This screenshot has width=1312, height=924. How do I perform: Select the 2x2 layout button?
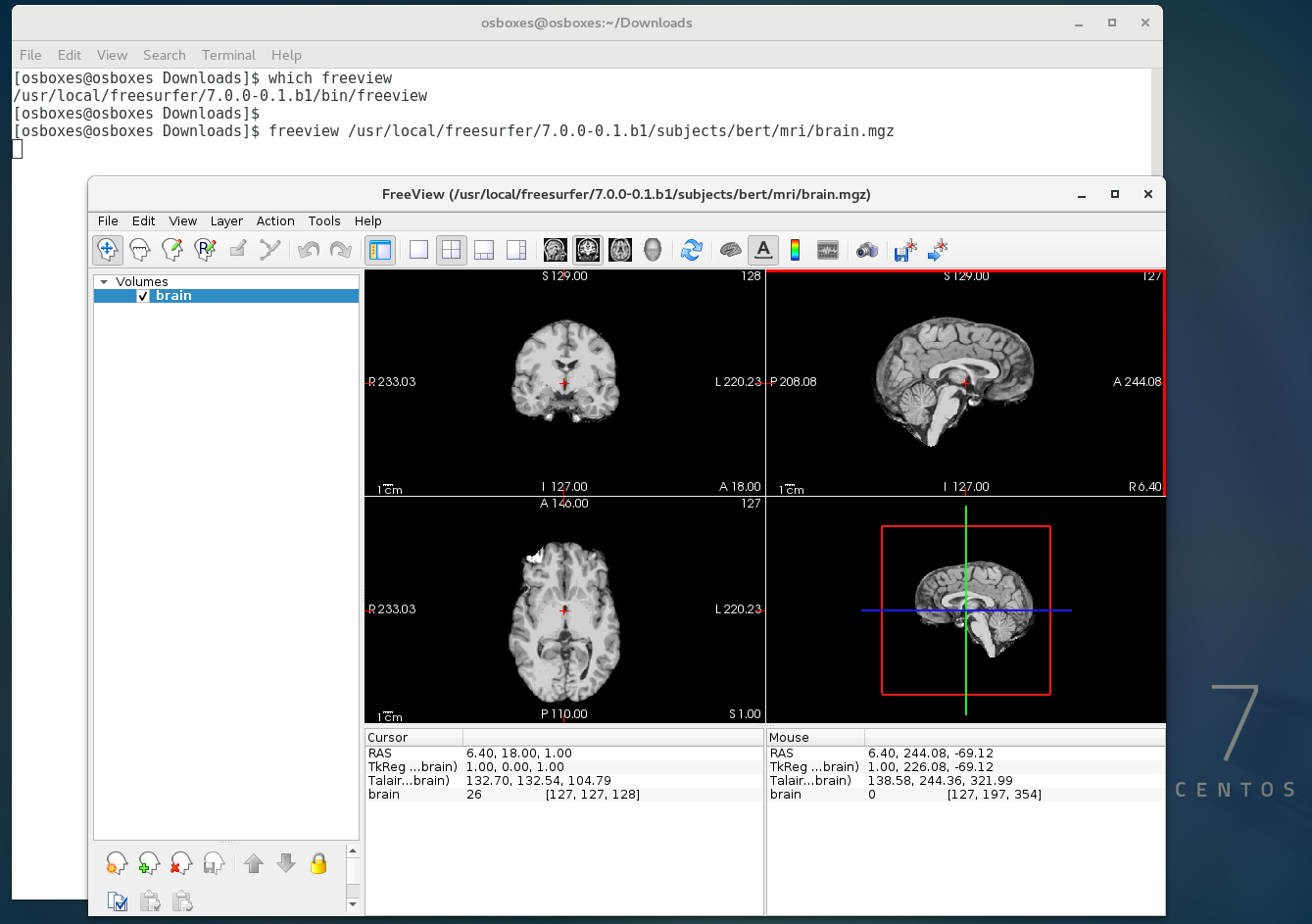[451, 250]
